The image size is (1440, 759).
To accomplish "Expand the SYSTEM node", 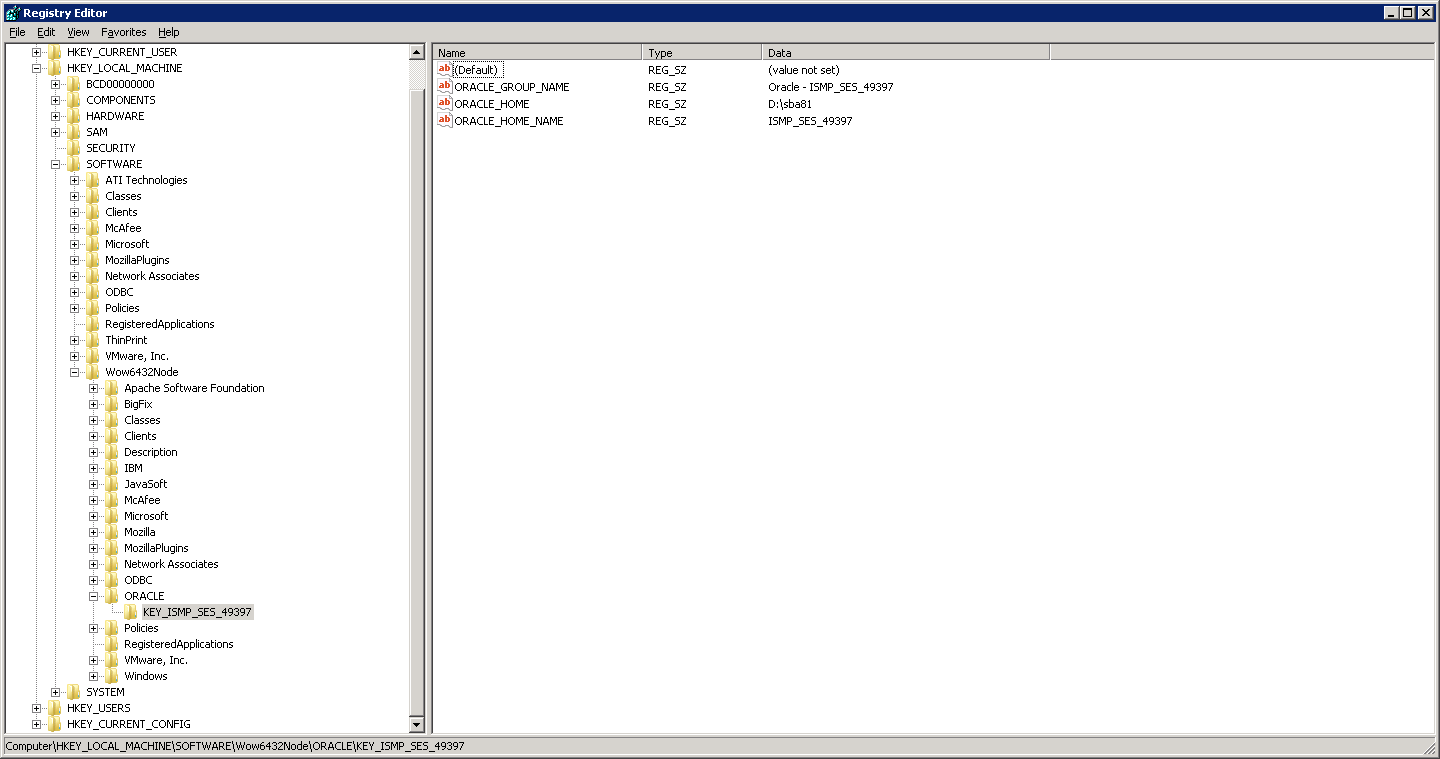I will pyautogui.click(x=56, y=692).
